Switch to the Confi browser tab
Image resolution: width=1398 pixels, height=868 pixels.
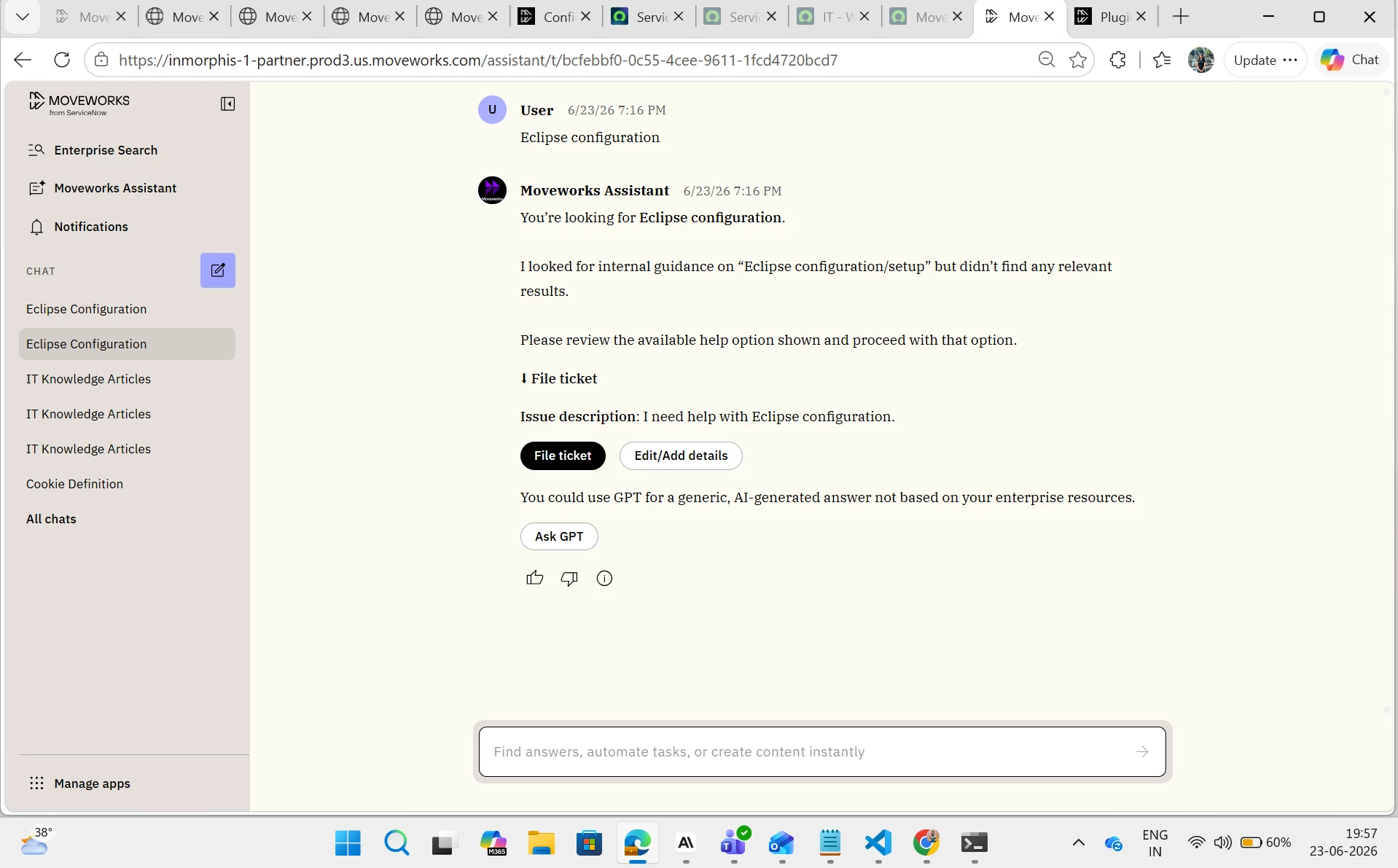[557, 17]
